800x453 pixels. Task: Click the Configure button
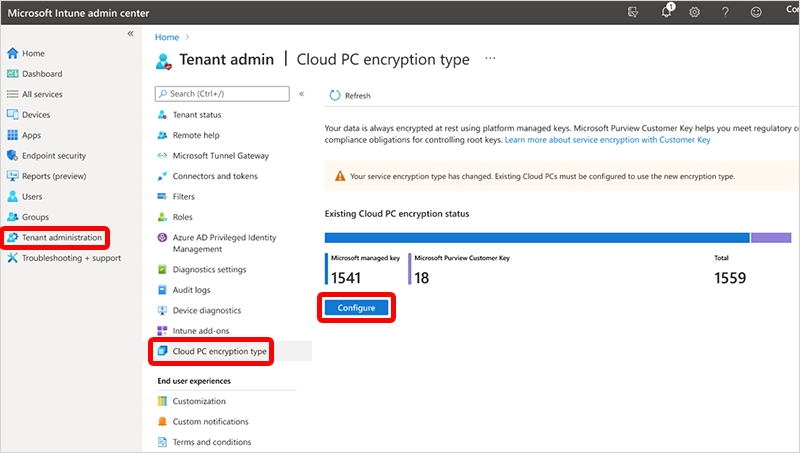(356, 308)
